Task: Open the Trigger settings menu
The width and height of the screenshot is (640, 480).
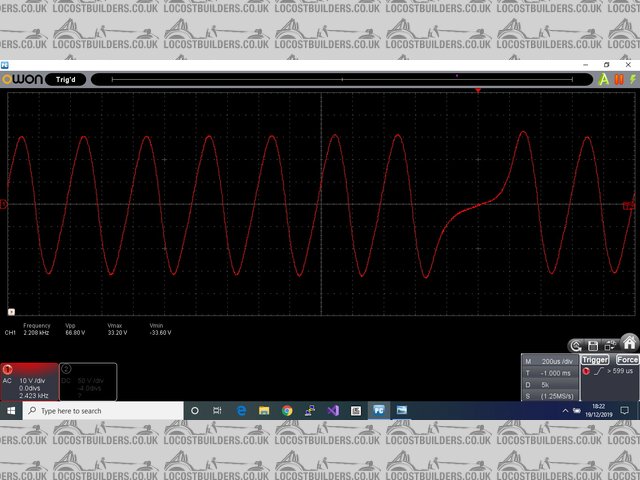Action: tap(595, 359)
